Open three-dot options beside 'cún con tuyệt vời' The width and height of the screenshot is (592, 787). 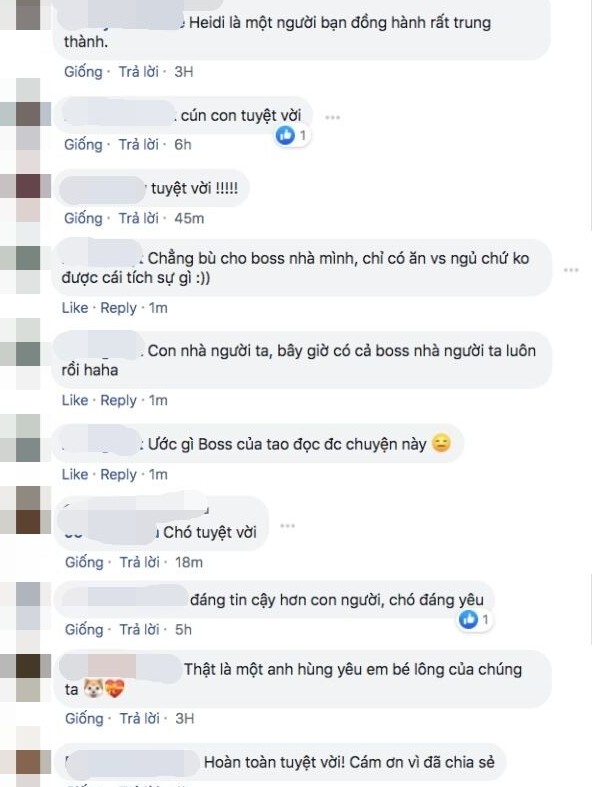[x=332, y=117]
